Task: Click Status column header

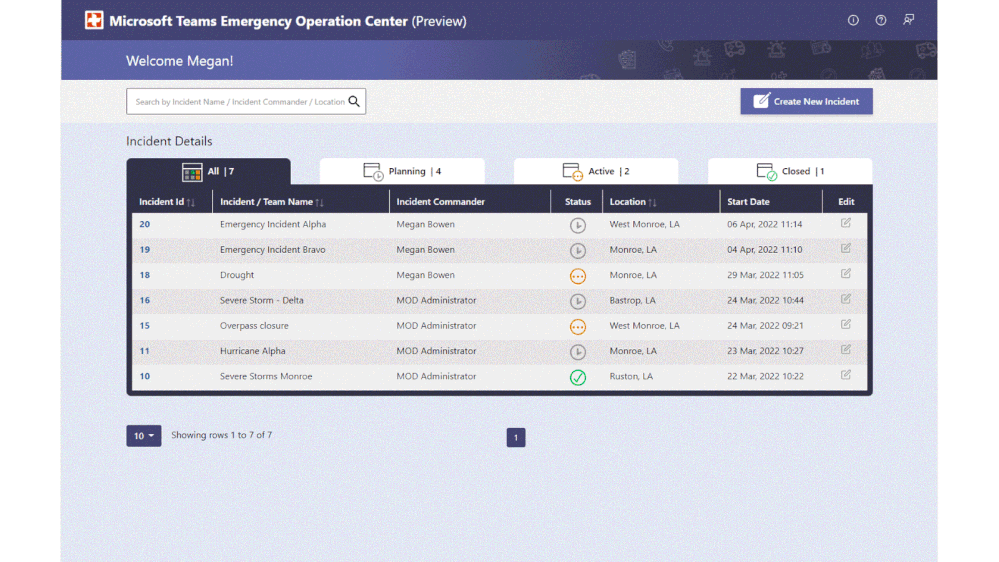Action: 577,202
